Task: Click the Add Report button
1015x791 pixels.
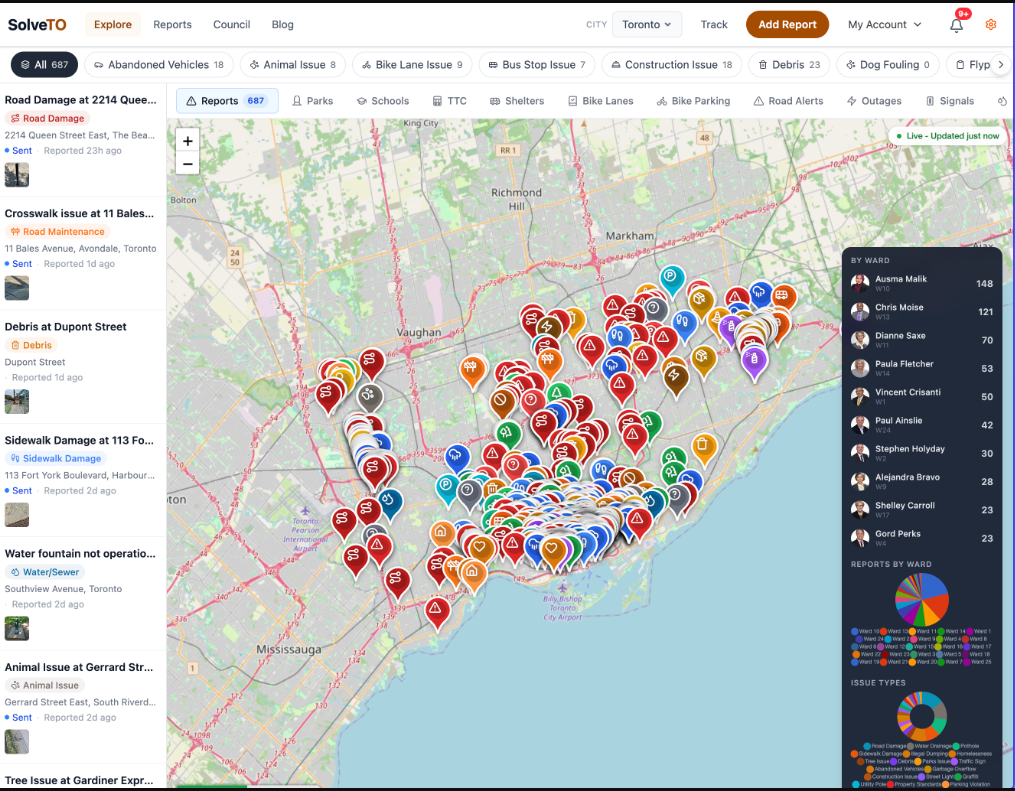Action: point(787,25)
